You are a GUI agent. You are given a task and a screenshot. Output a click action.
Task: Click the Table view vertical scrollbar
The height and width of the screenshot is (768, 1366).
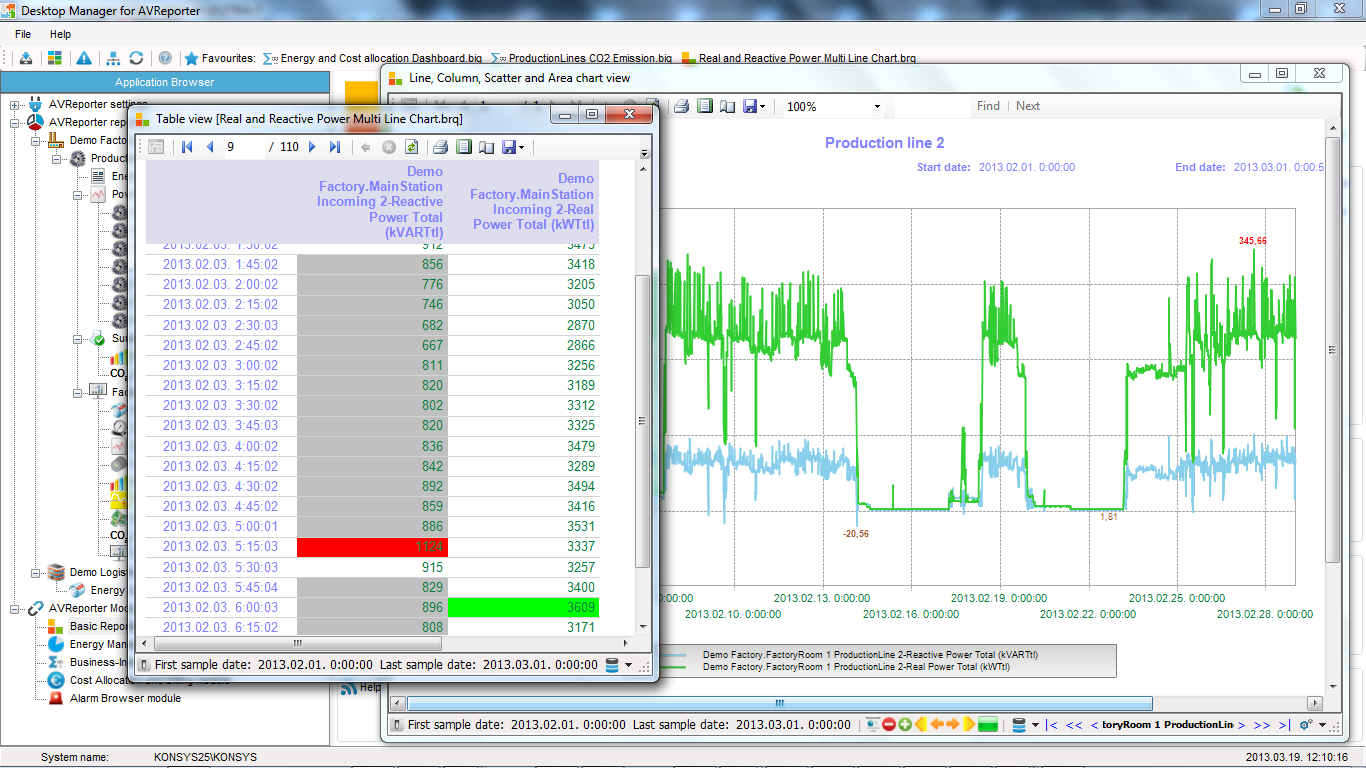pyautogui.click(x=643, y=421)
